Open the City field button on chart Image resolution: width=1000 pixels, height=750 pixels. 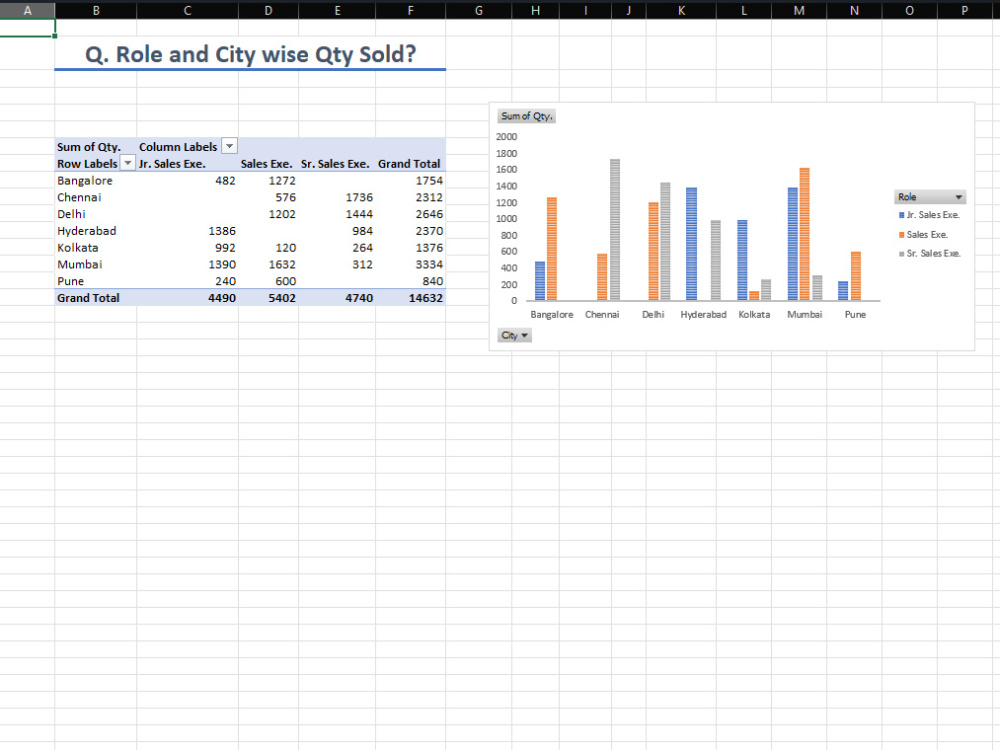click(514, 335)
